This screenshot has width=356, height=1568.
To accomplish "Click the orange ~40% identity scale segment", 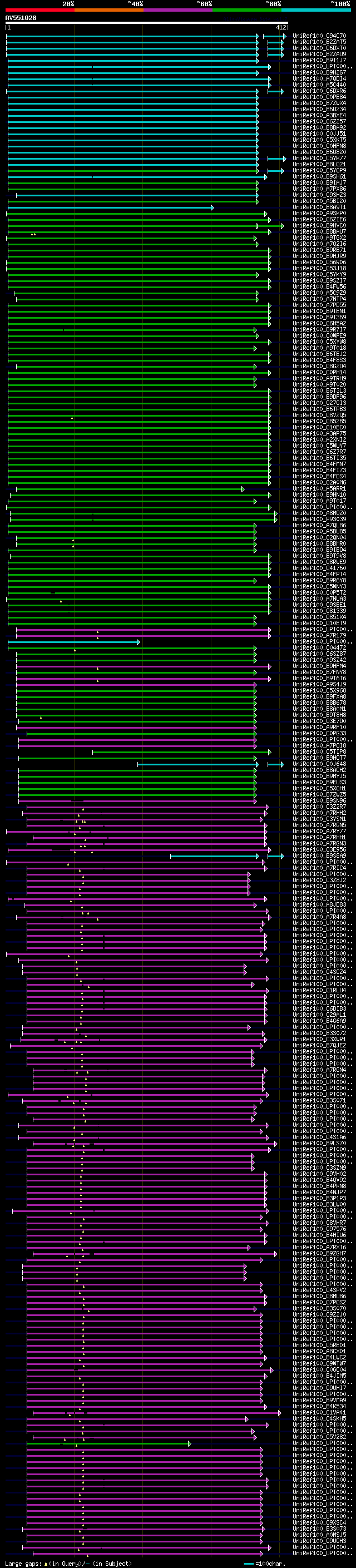I will (108, 10).
